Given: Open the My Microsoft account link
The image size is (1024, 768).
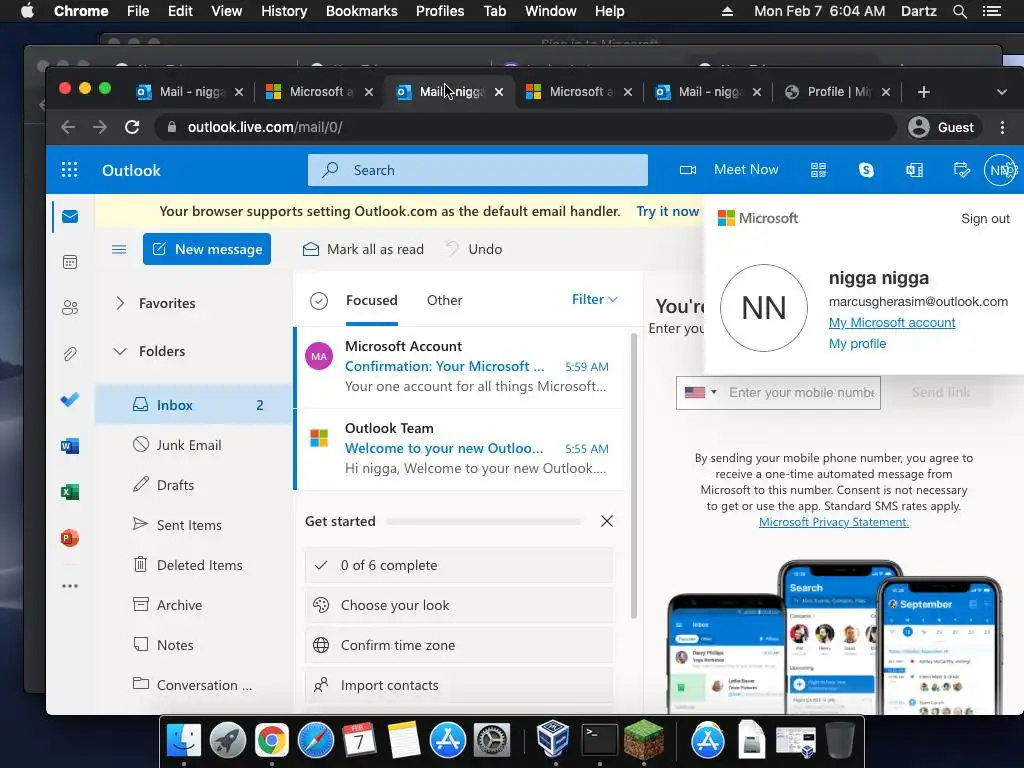Looking at the screenshot, I should click(891, 323).
